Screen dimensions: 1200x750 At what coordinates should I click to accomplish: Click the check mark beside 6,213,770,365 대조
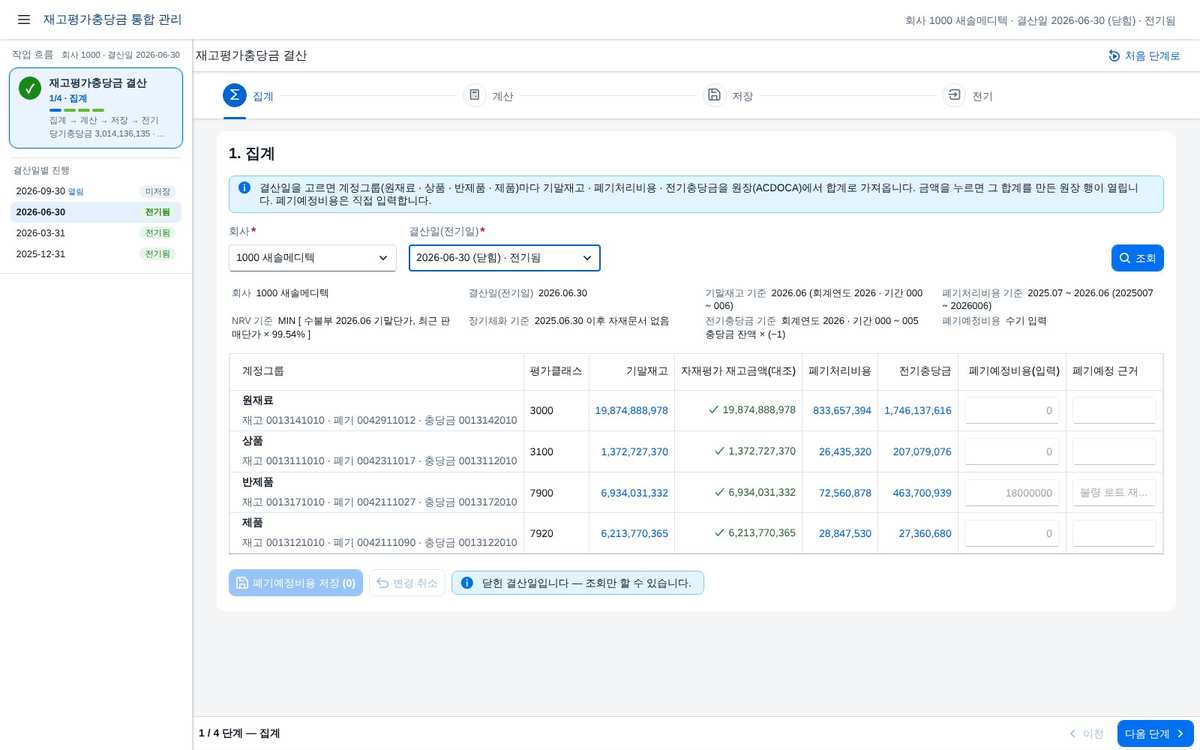[x=720, y=533]
